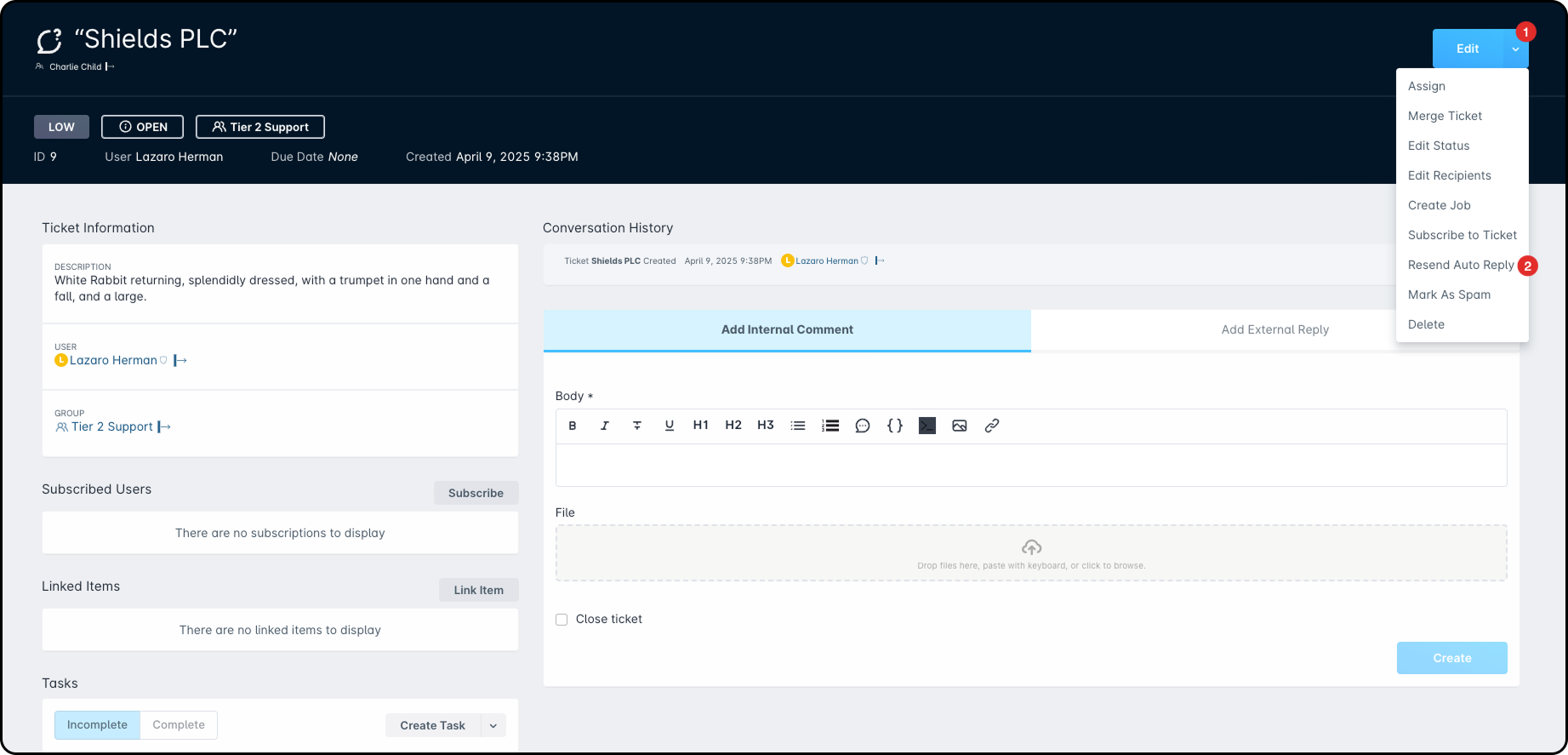The width and height of the screenshot is (1568, 755).
Task: Switch to Add External Reply tab
Action: click(1274, 330)
